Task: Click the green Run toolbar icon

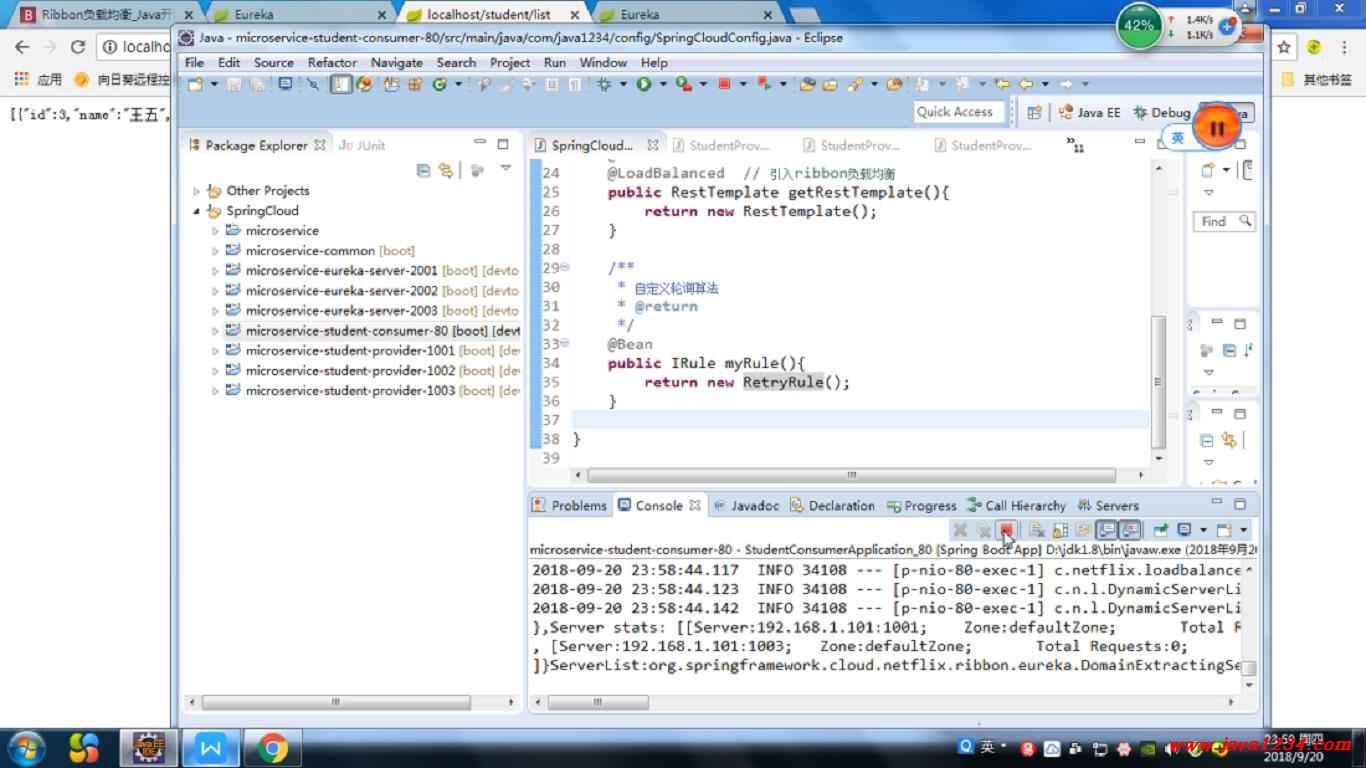Action: pos(644,84)
